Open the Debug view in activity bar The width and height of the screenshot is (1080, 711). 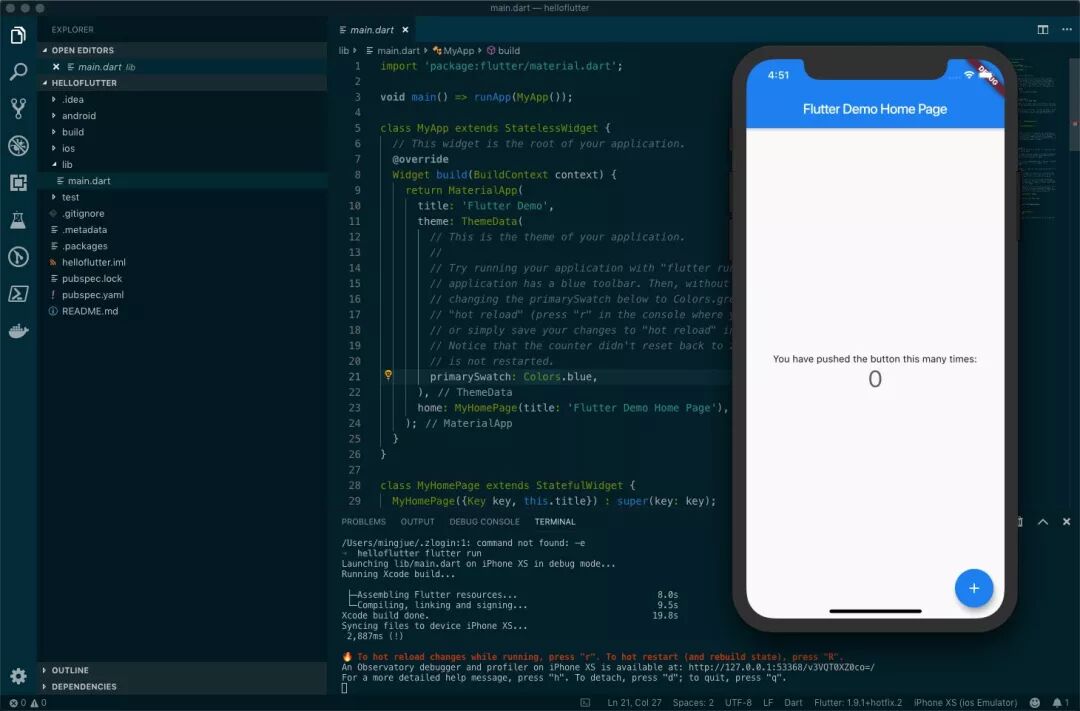click(x=19, y=145)
